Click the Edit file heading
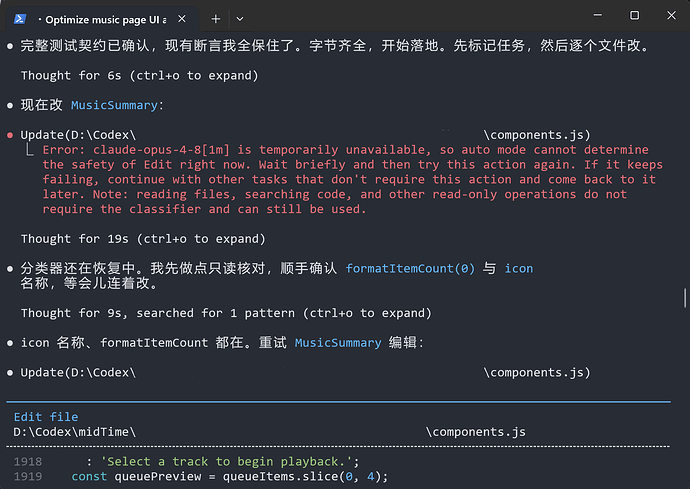Viewport: 690px width, 489px height. pyautogui.click(x=46, y=417)
